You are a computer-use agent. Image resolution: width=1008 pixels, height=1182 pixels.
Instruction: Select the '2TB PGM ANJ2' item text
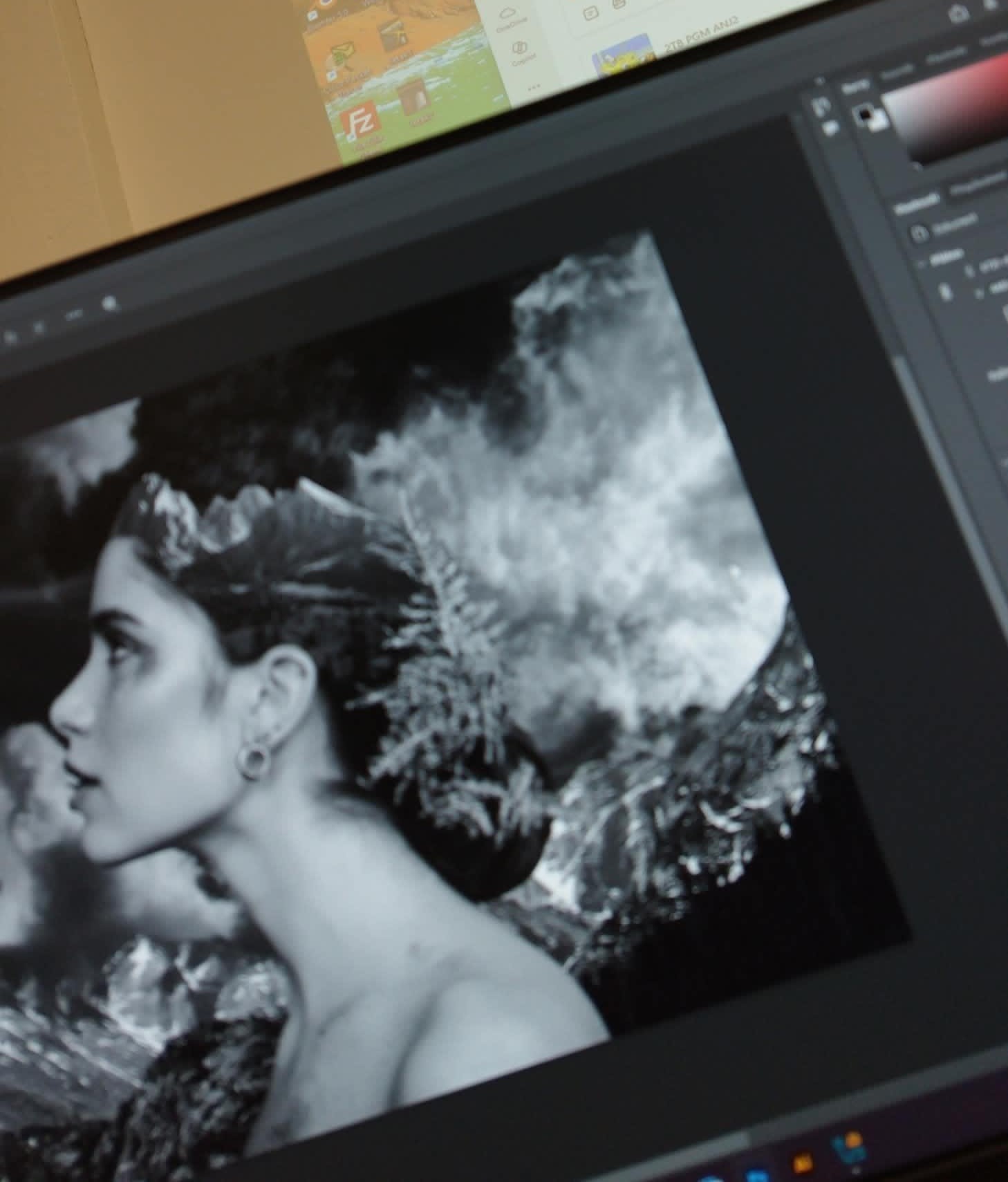(701, 33)
